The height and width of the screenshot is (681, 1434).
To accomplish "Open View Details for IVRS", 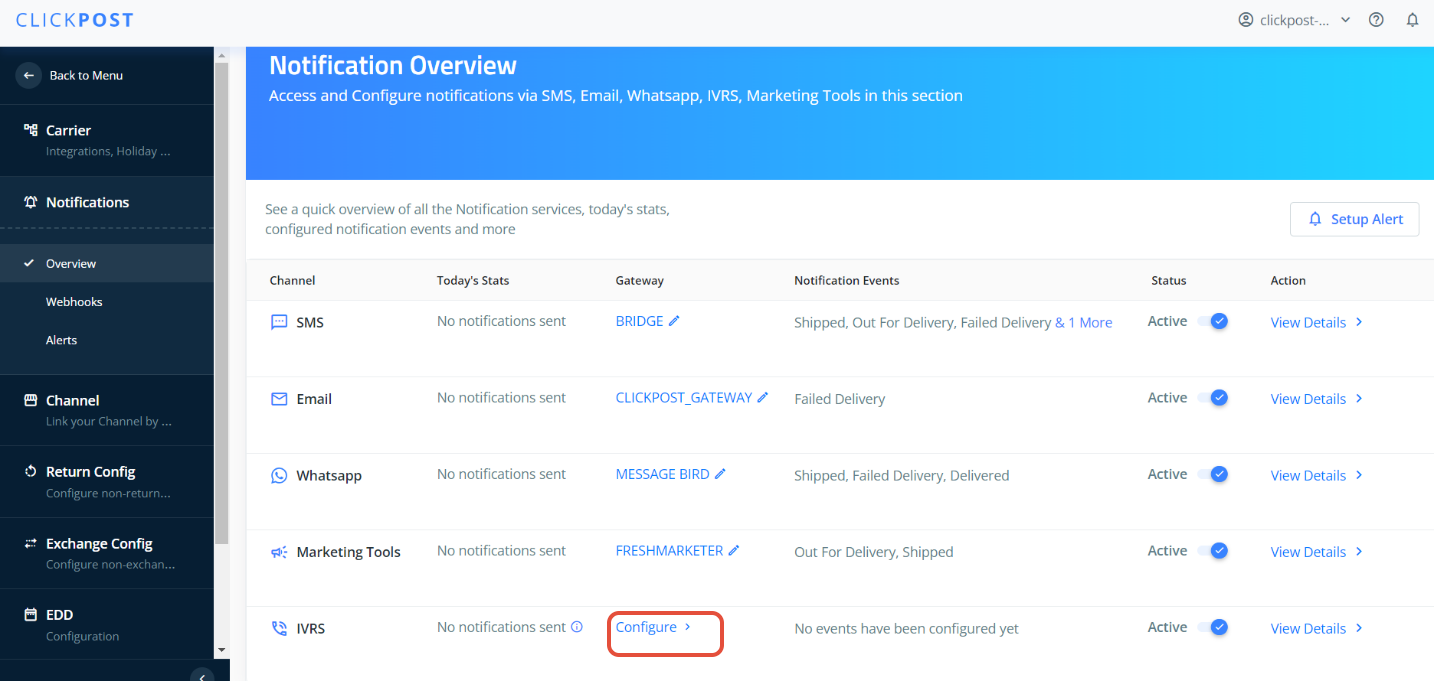I will (1308, 628).
